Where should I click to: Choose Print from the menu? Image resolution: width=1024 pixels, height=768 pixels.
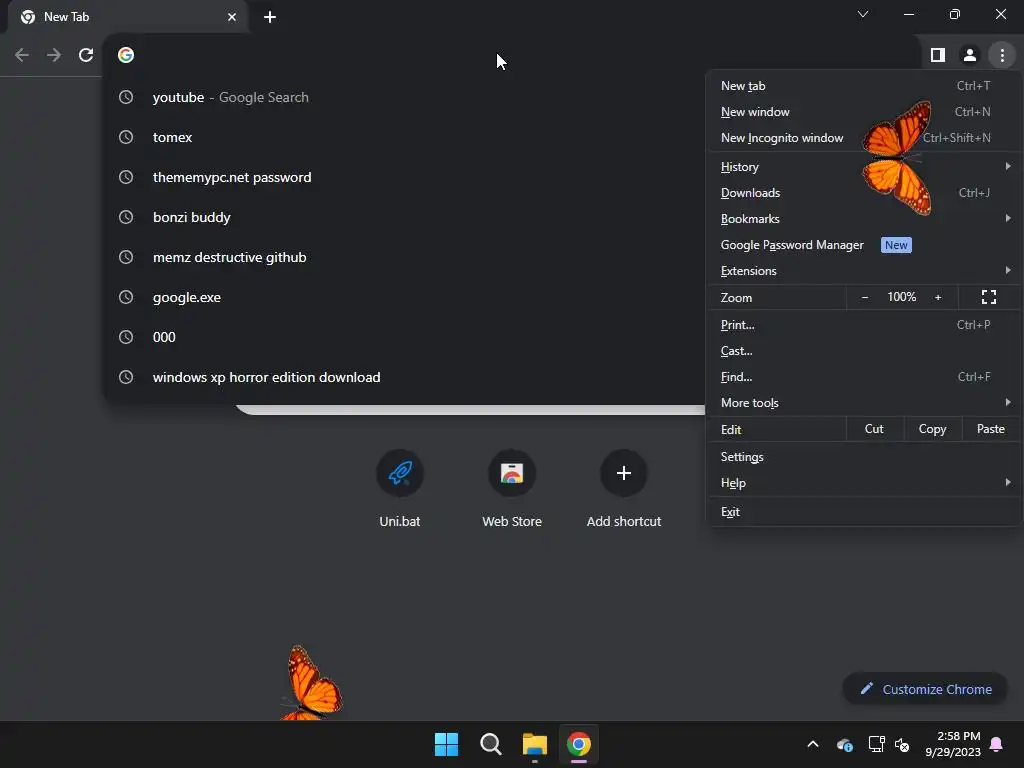[864, 325]
